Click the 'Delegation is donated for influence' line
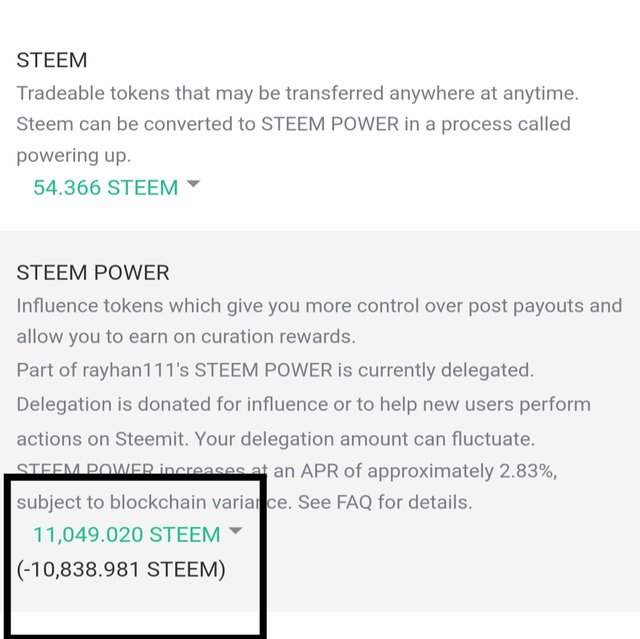 [303, 405]
